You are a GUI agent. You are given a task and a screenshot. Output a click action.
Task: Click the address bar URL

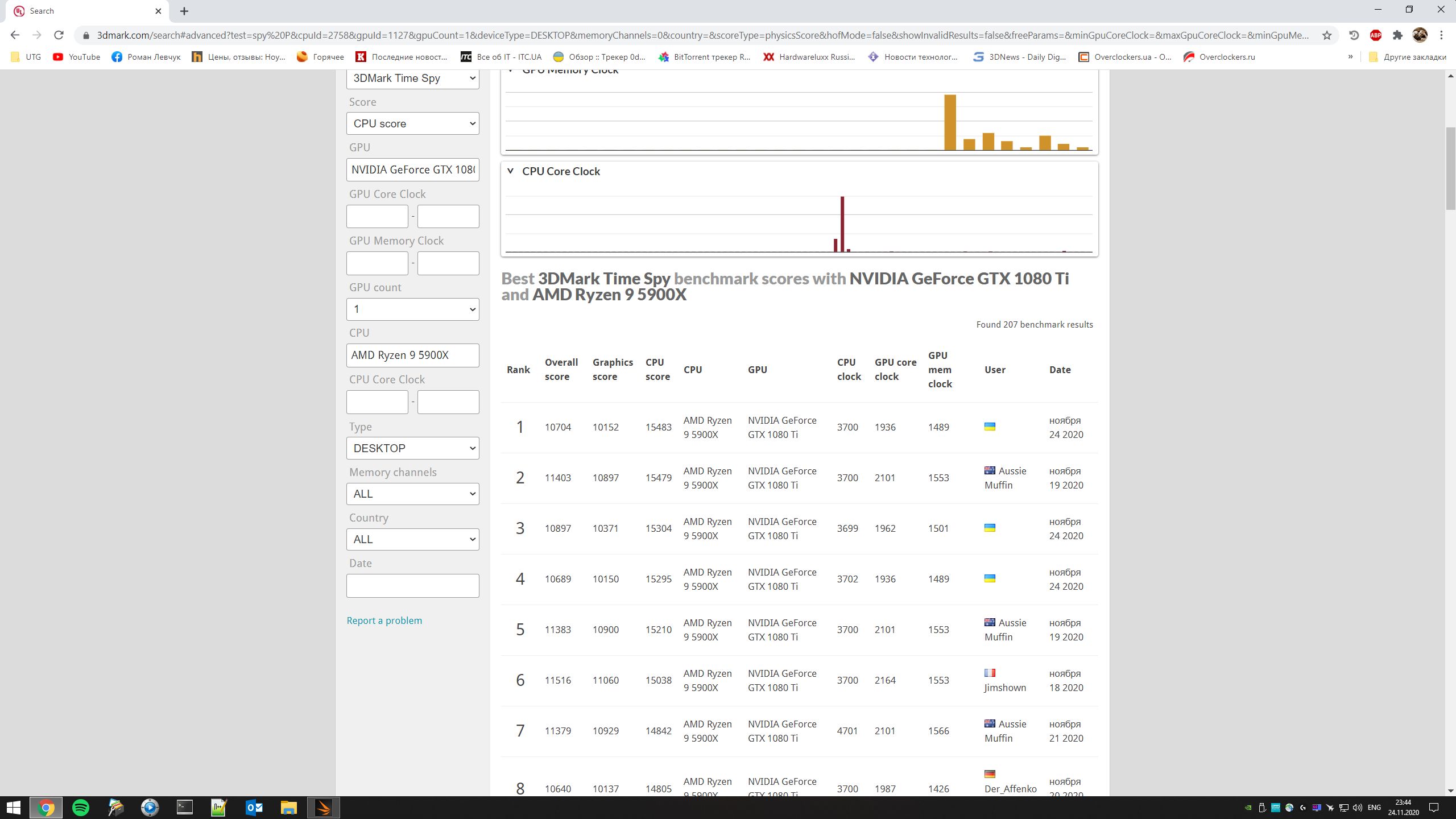pos(703,35)
